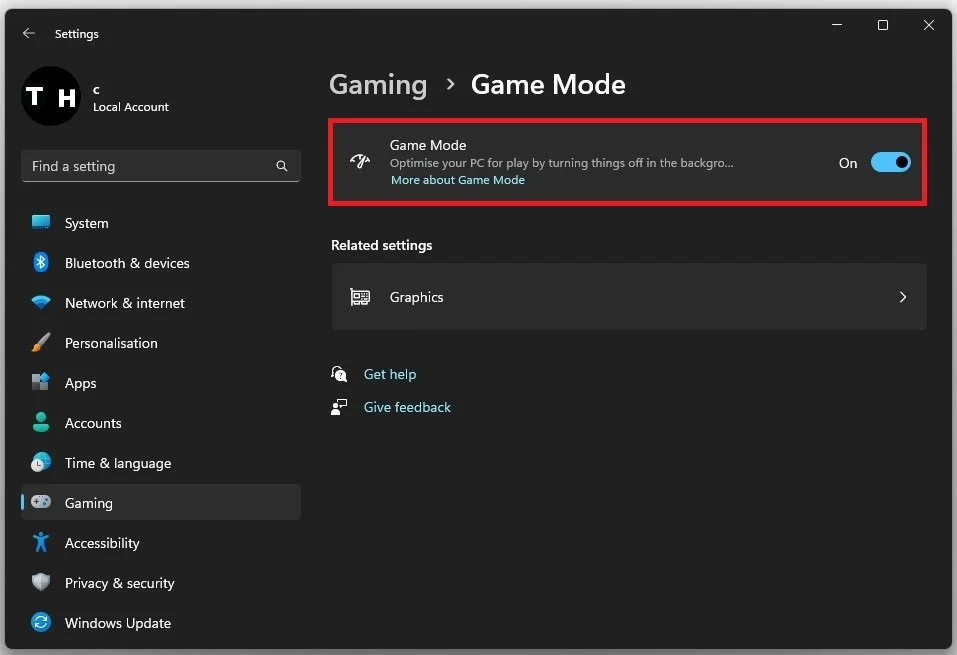Click the Accounts sidebar icon

pyautogui.click(x=40, y=422)
